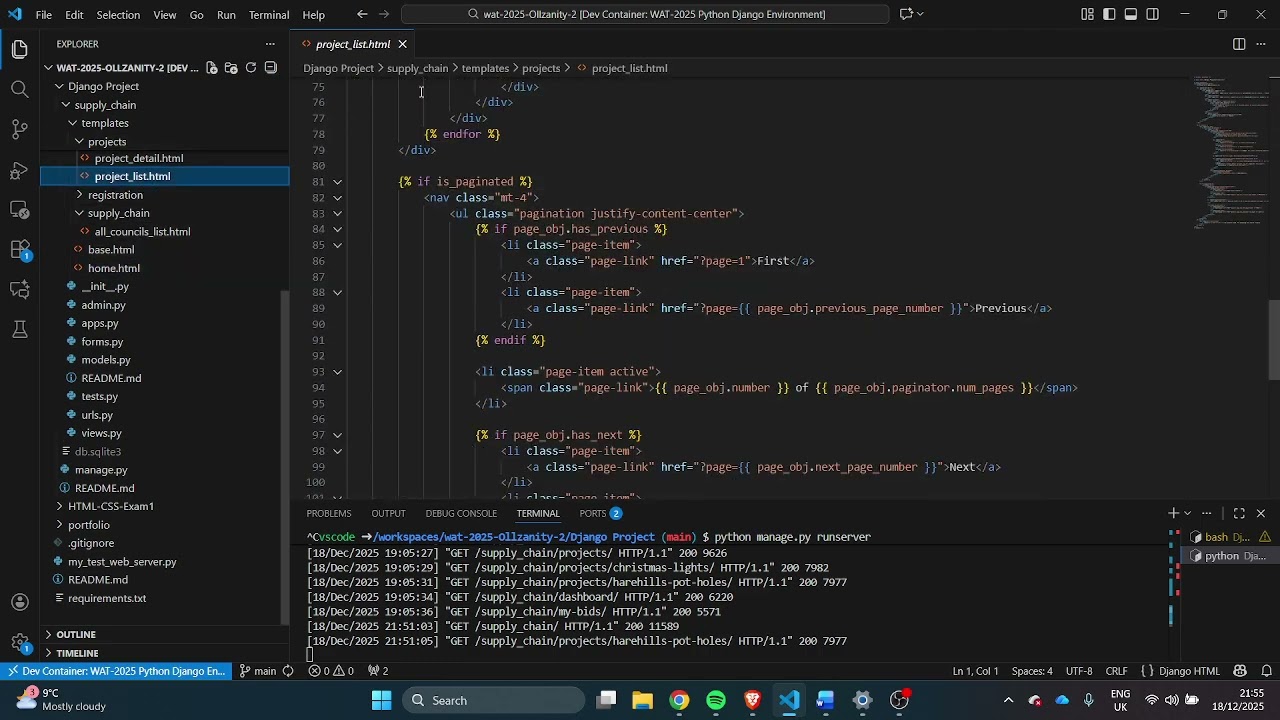Close the terminal panel
1280x720 pixels.
coord(1260,513)
